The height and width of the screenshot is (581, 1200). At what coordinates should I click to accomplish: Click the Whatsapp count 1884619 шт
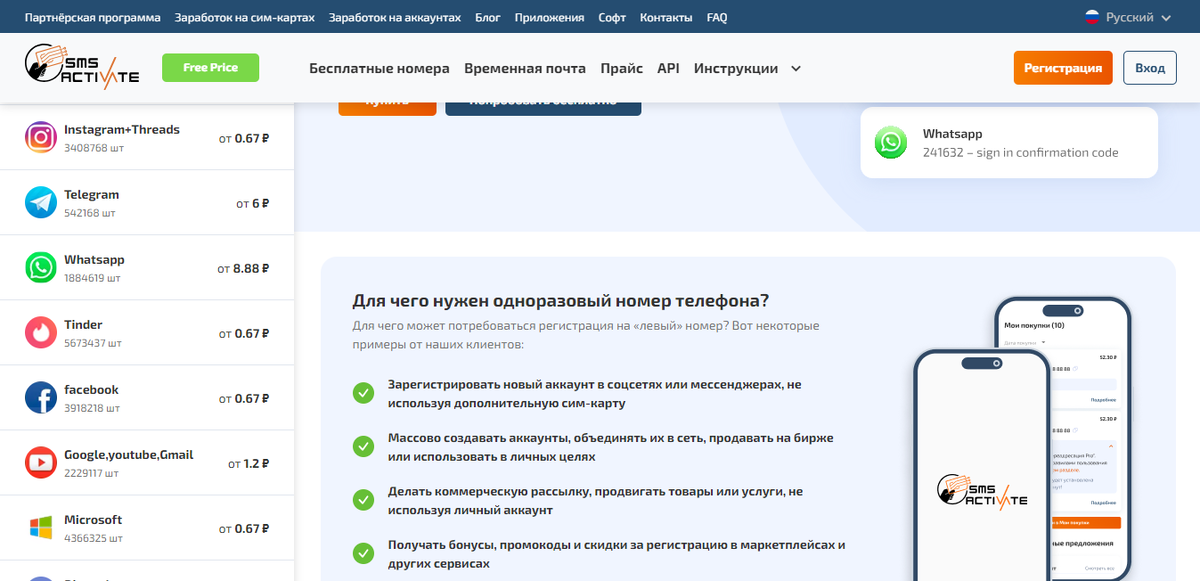[x=92, y=278]
